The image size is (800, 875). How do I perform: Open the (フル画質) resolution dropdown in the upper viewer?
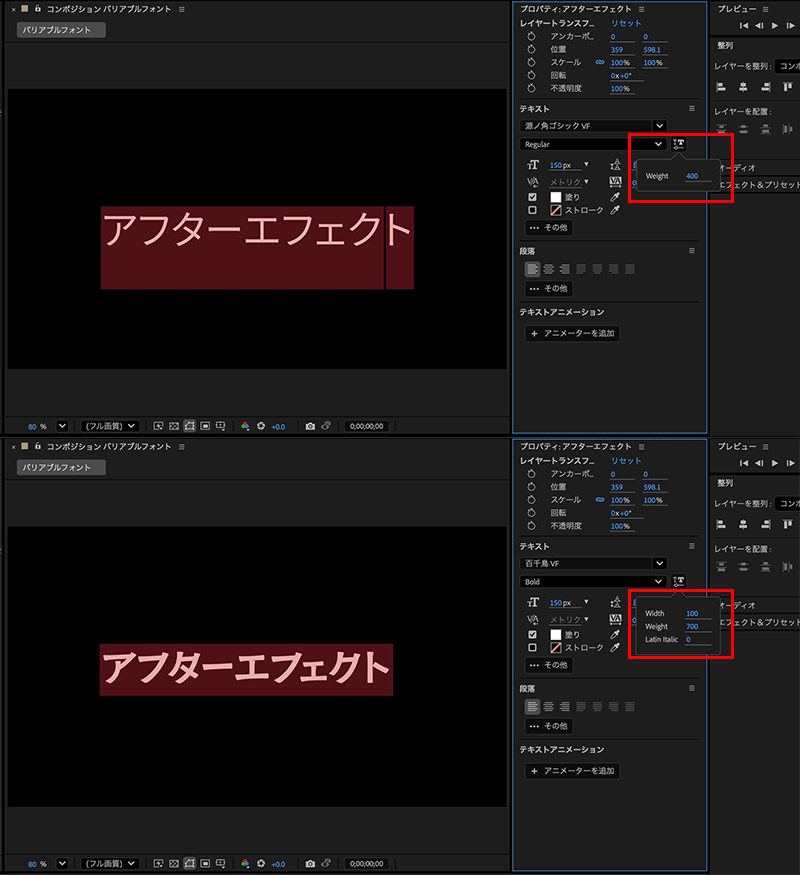(x=110, y=426)
